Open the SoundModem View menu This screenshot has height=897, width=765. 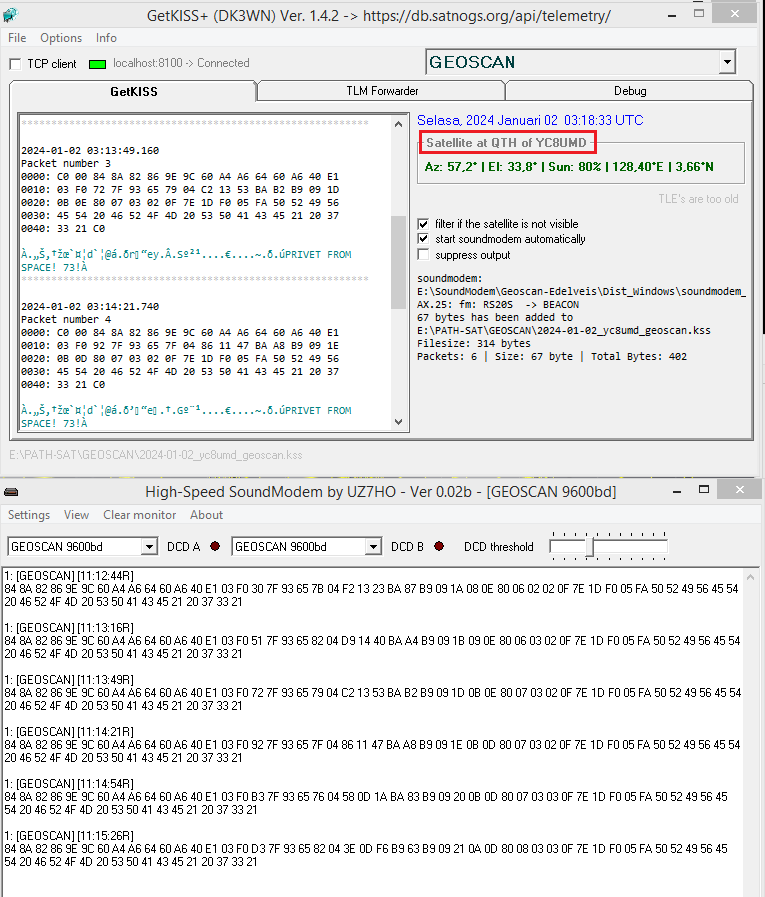(76, 515)
